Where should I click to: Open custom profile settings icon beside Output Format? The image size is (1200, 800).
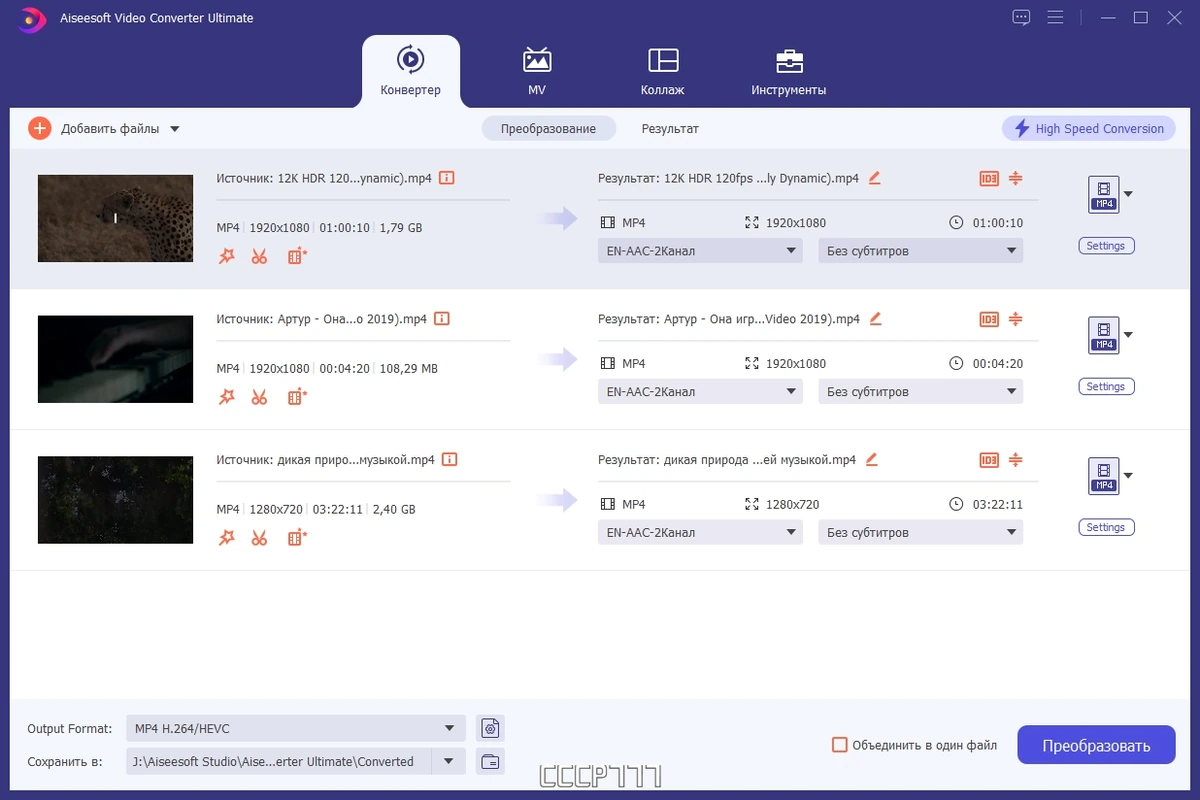[490, 728]
